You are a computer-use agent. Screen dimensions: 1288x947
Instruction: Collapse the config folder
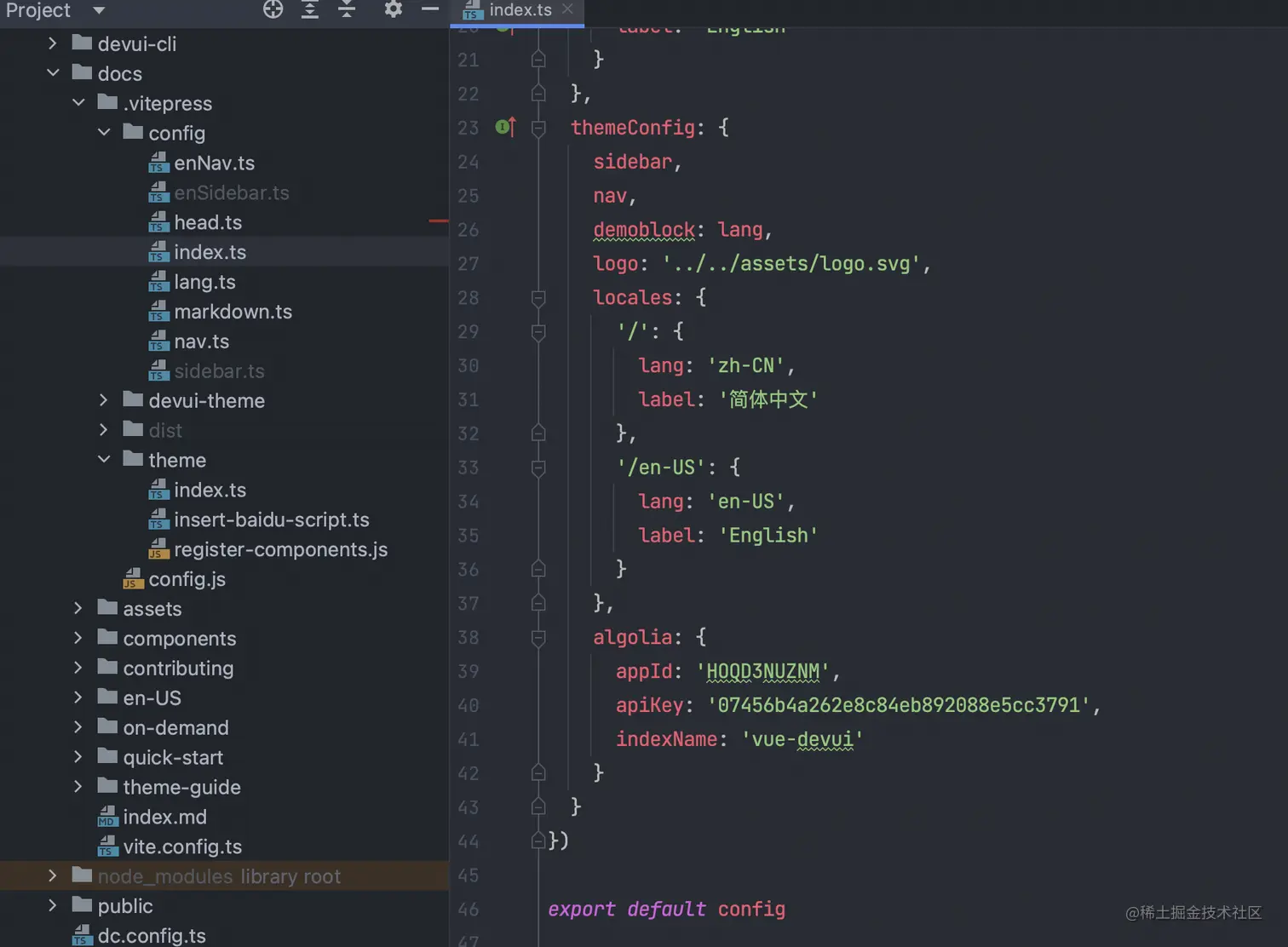click(x=104, y=133)
